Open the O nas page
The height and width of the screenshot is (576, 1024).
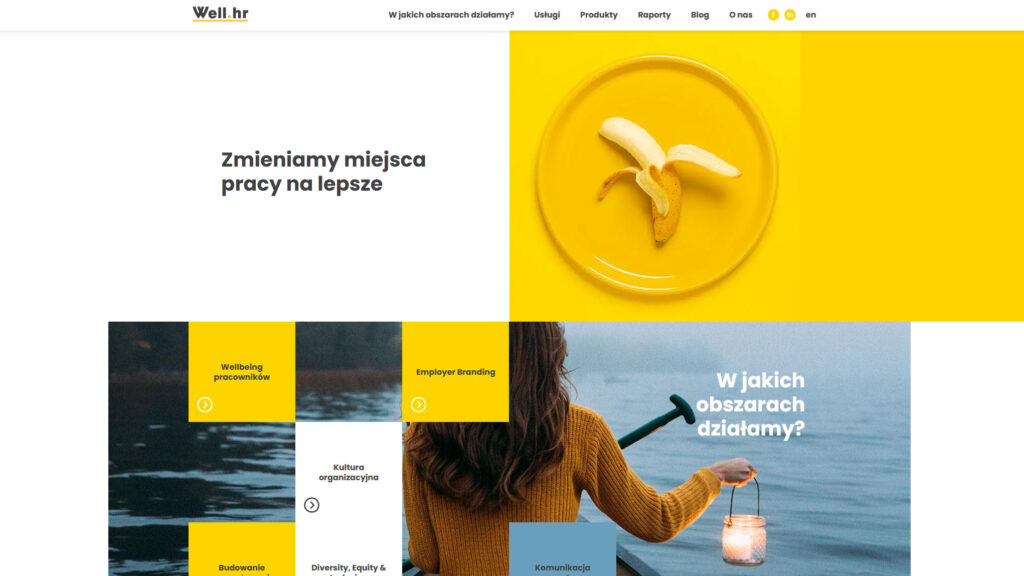pyautogui.click(x=741, y=15)
